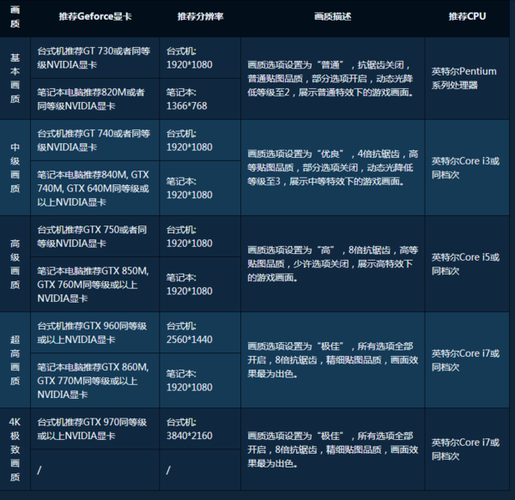This screenshot has width=515, height=500.
Task: Click desktop 1920*1080 cell in 高级画质 row
Action: (x=200, y=236)
